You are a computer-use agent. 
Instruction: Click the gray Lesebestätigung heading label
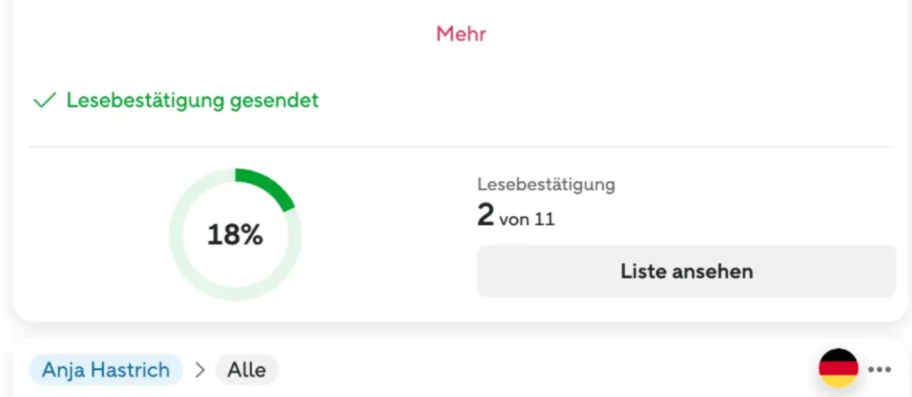point(546,185)
